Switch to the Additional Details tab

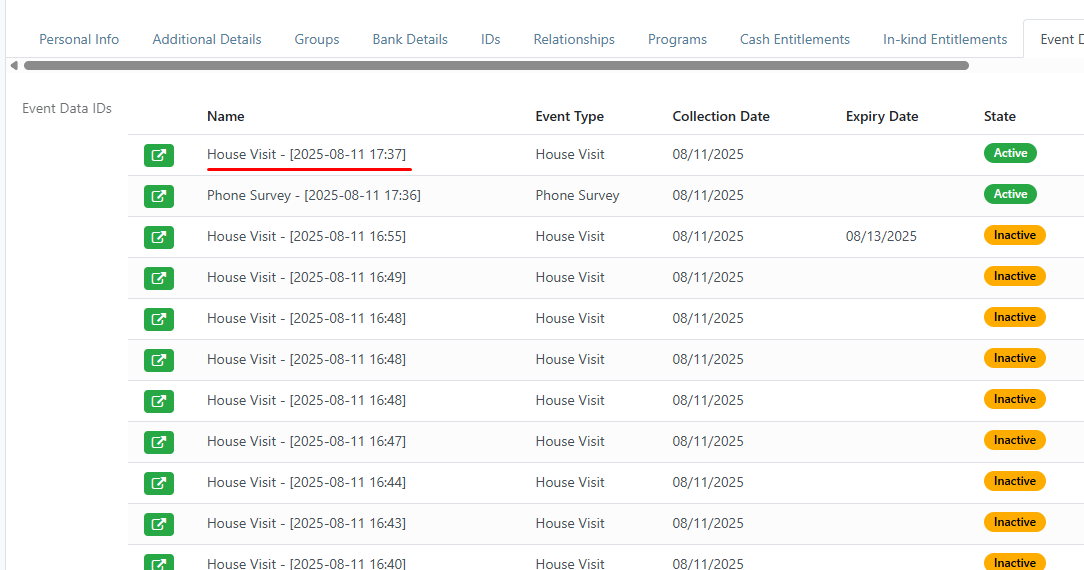click(207, 39)
